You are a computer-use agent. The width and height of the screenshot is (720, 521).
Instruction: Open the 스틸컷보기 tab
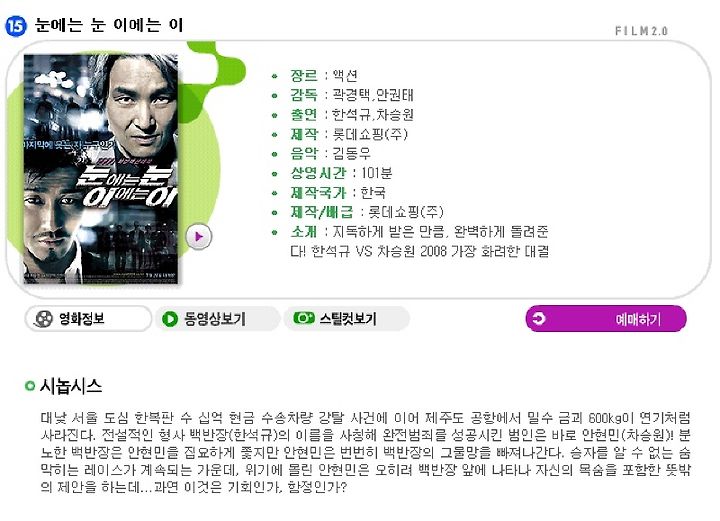click(347, 319)
